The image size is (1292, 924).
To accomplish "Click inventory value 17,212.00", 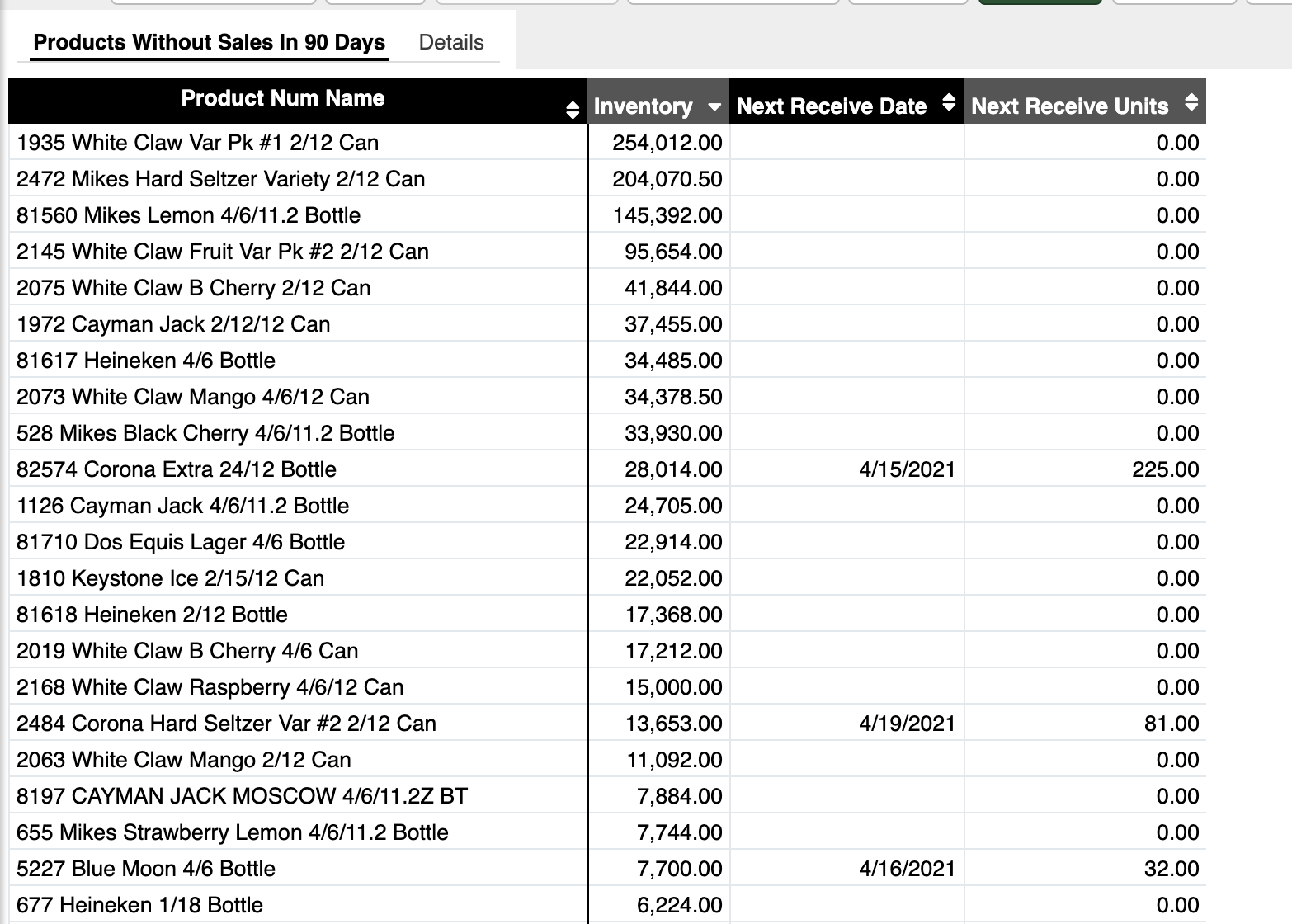I will pos(673,651).
